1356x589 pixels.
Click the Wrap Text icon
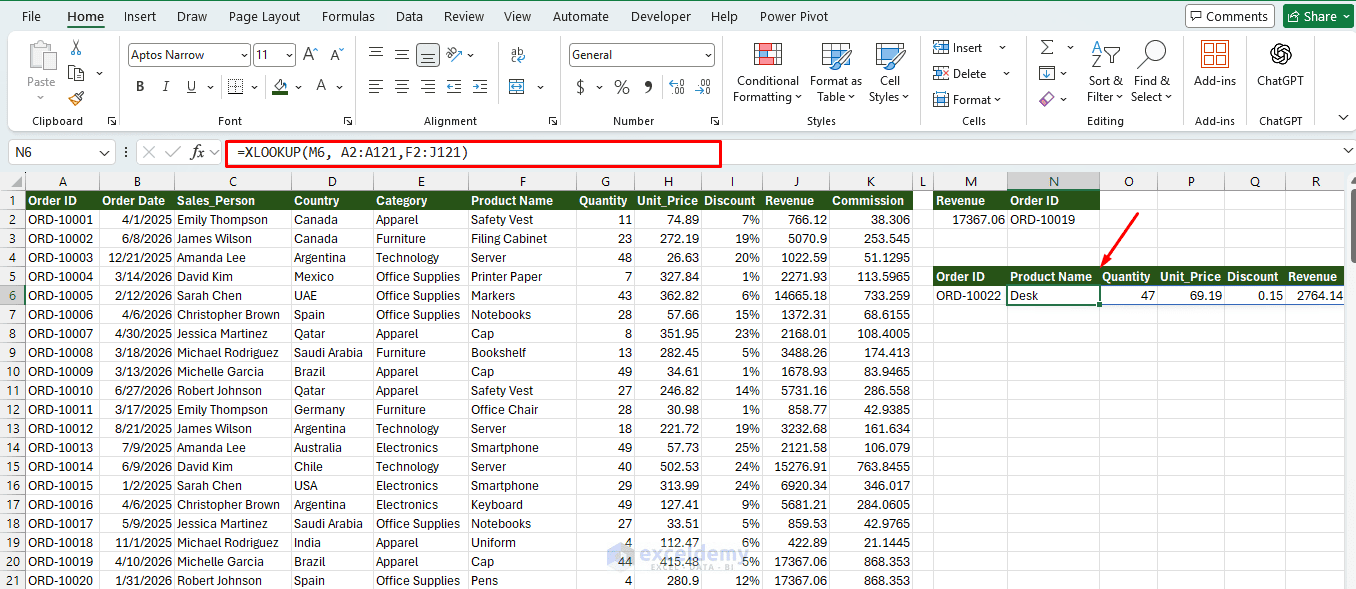[x=518, y=55]
